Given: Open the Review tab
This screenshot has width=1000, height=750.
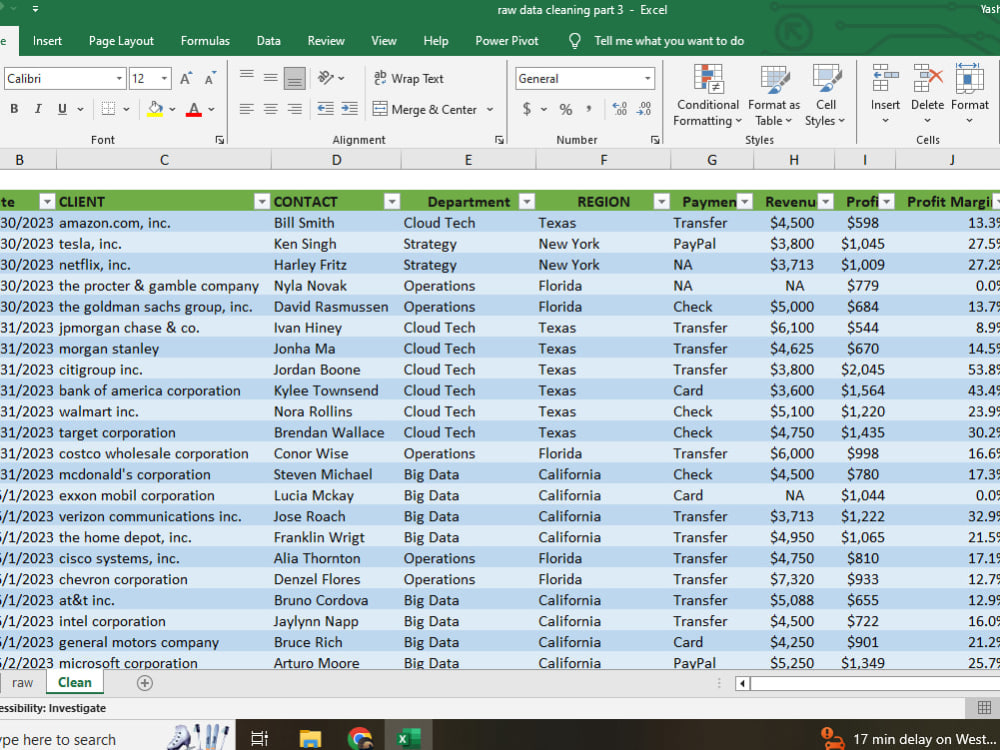Looking at the screenshot, I should [326, 41].
